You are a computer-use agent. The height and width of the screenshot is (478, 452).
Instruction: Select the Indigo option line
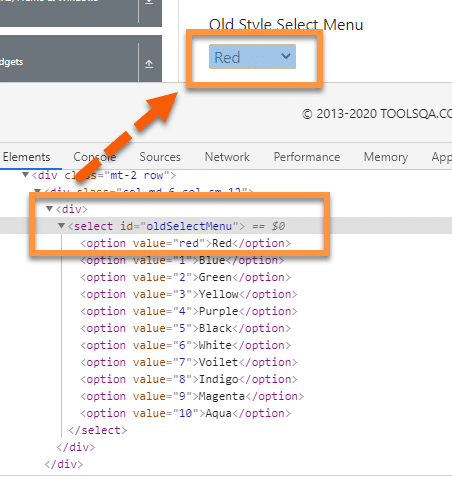189,379
